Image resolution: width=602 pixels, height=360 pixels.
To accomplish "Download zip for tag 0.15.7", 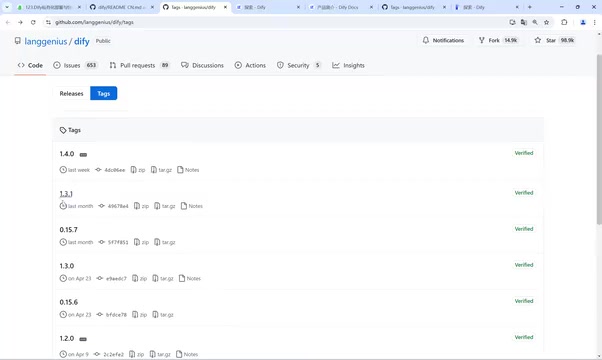I will click(x=141, y=242).
